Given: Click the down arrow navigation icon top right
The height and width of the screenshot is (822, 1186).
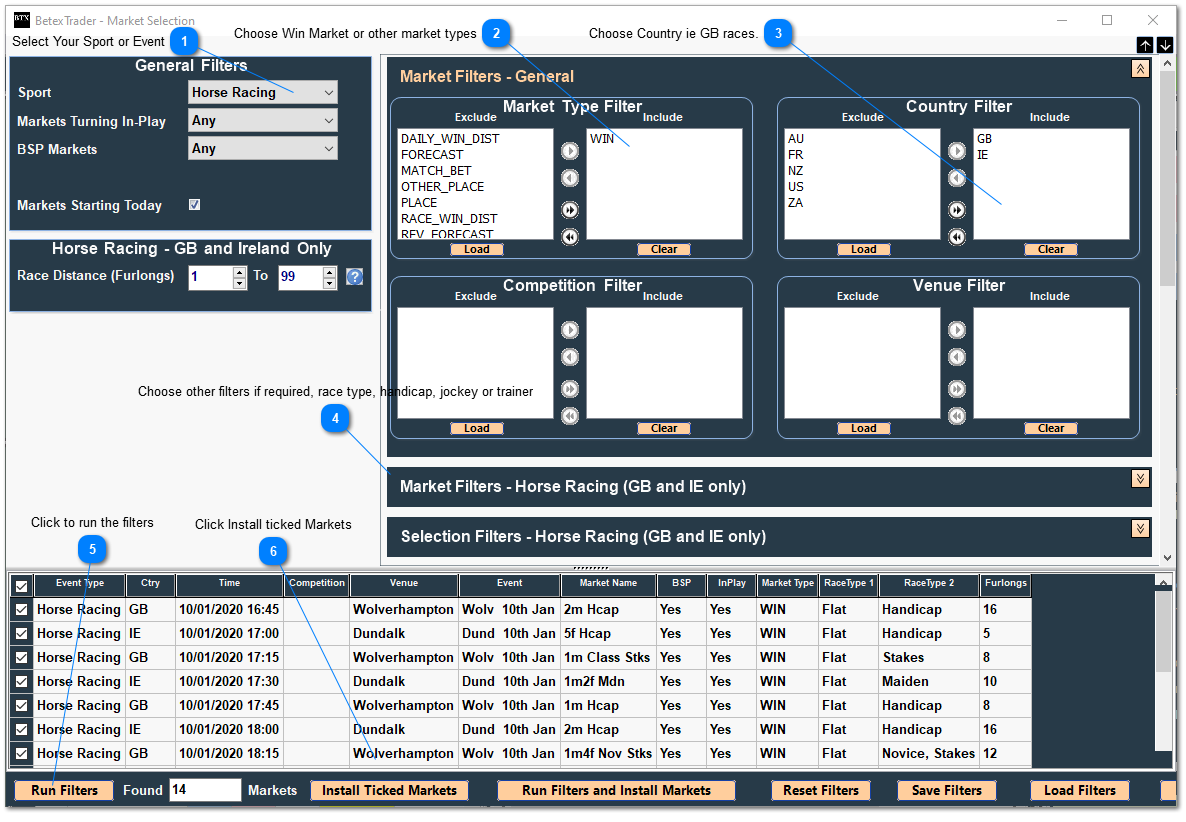Looking at the screenshot, I should [x=1163, y=45].
